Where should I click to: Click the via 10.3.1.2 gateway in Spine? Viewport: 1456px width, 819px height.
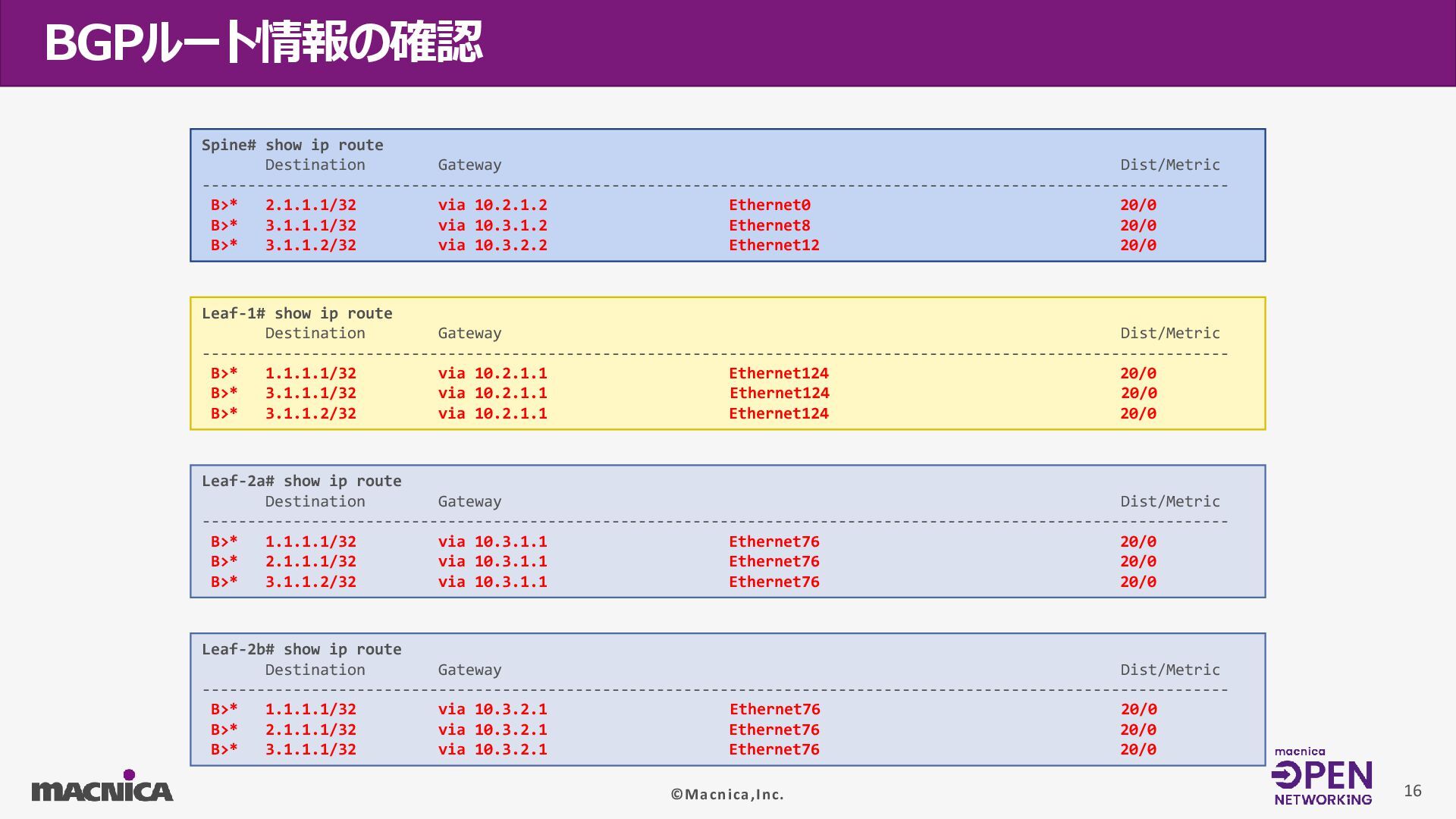point(492,225)
